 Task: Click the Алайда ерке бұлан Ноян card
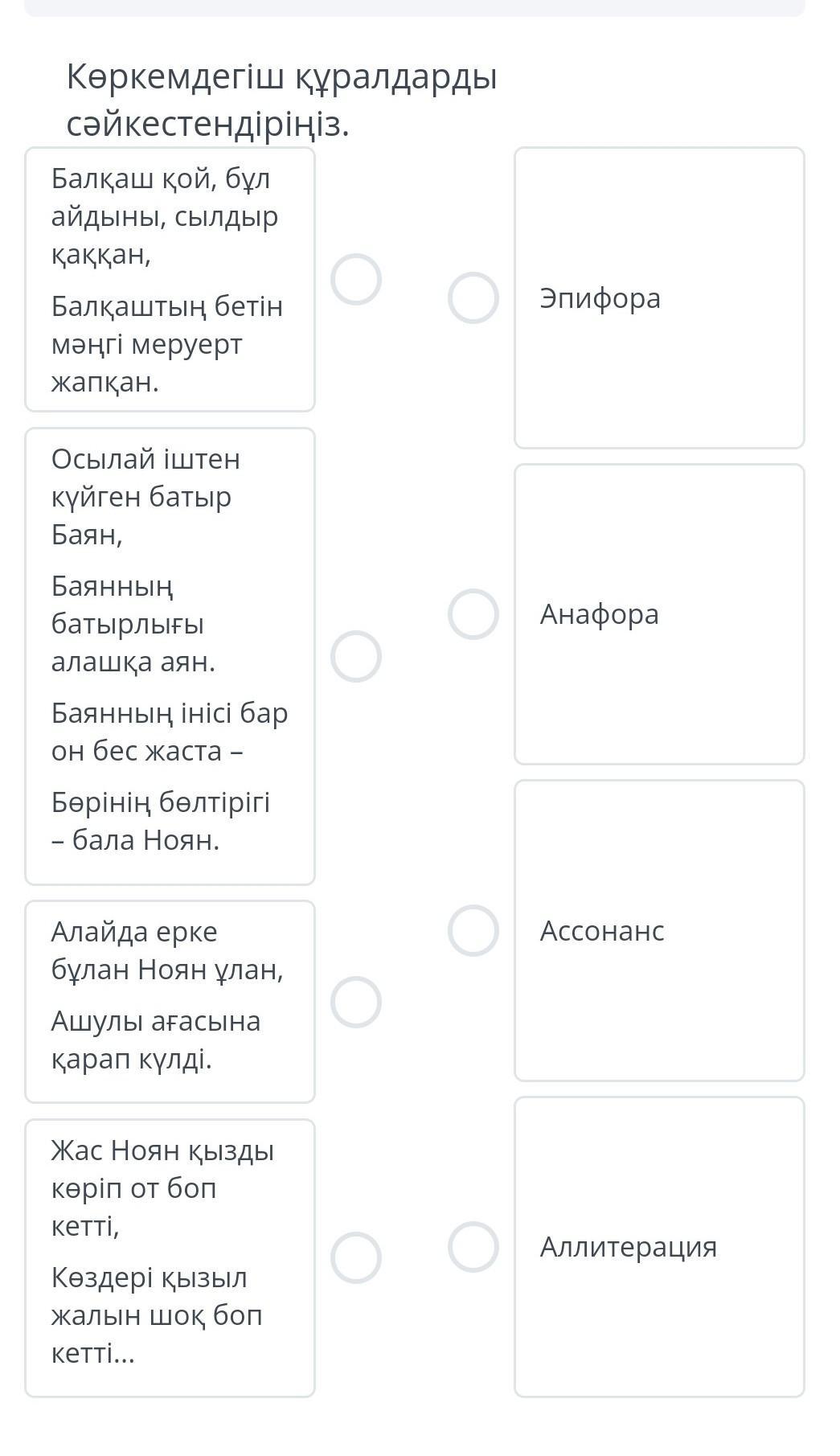(x=170, y=1002)
